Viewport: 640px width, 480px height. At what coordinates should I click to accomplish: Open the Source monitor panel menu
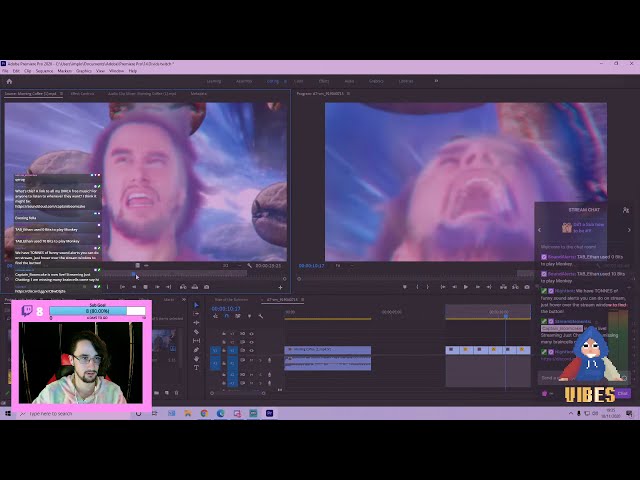coord(62,93)
